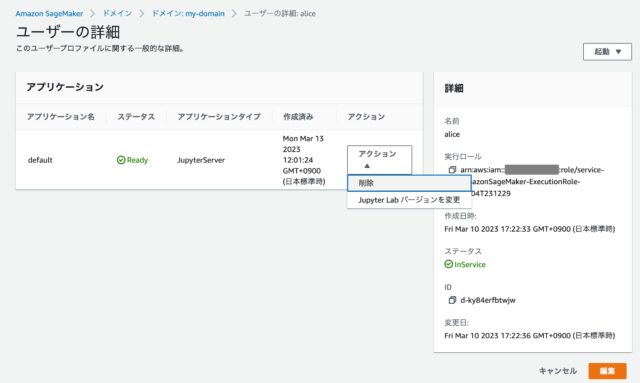Copy the domain ID d-ky84erfbtwjw icon

click(452, 300)
